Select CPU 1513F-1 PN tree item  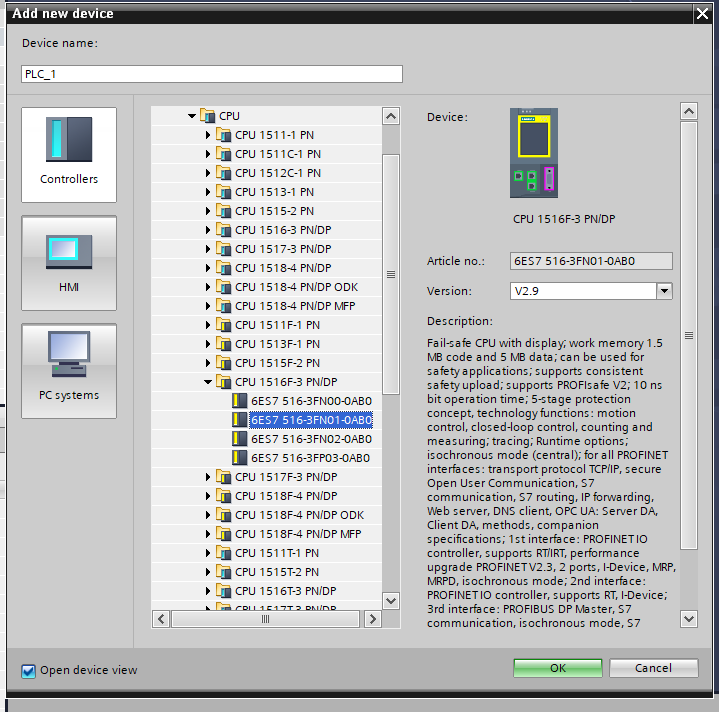click(277, 344)
